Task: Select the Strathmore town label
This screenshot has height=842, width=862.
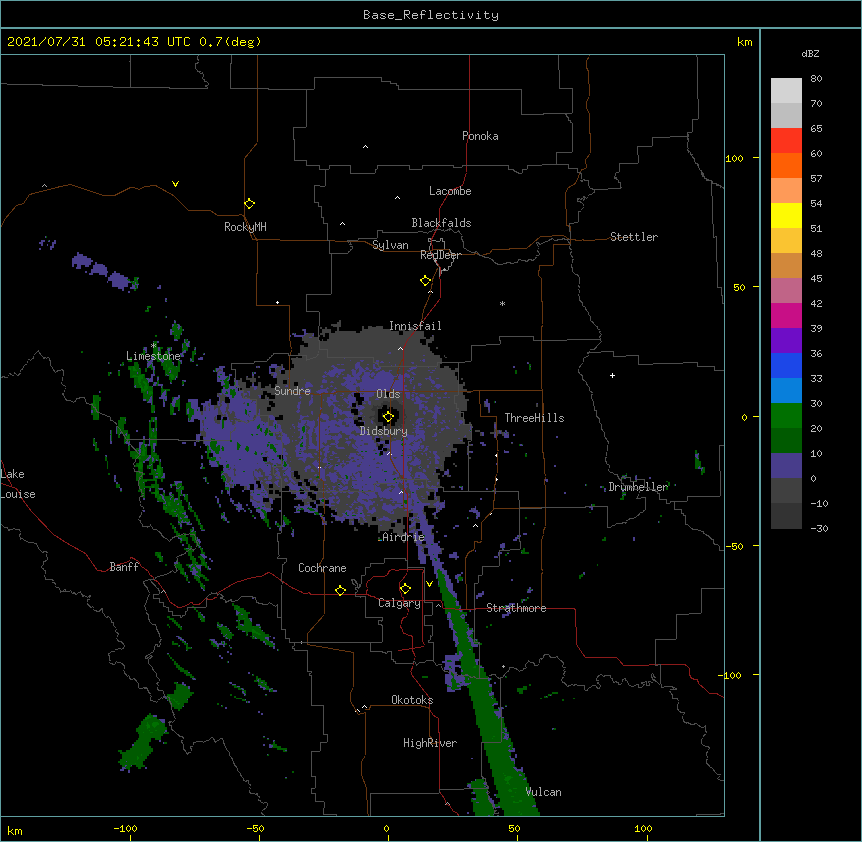Action: click(516, 608)
